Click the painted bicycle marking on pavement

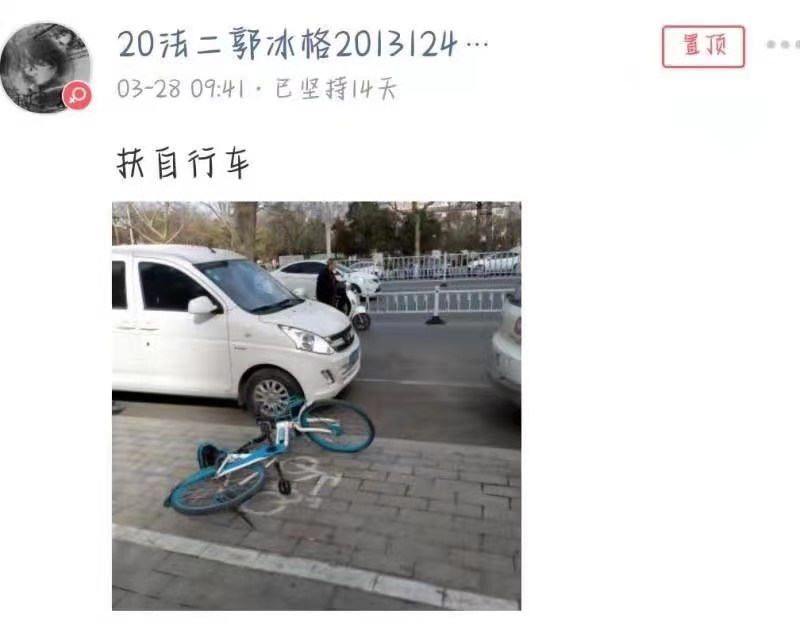point(296,485)
